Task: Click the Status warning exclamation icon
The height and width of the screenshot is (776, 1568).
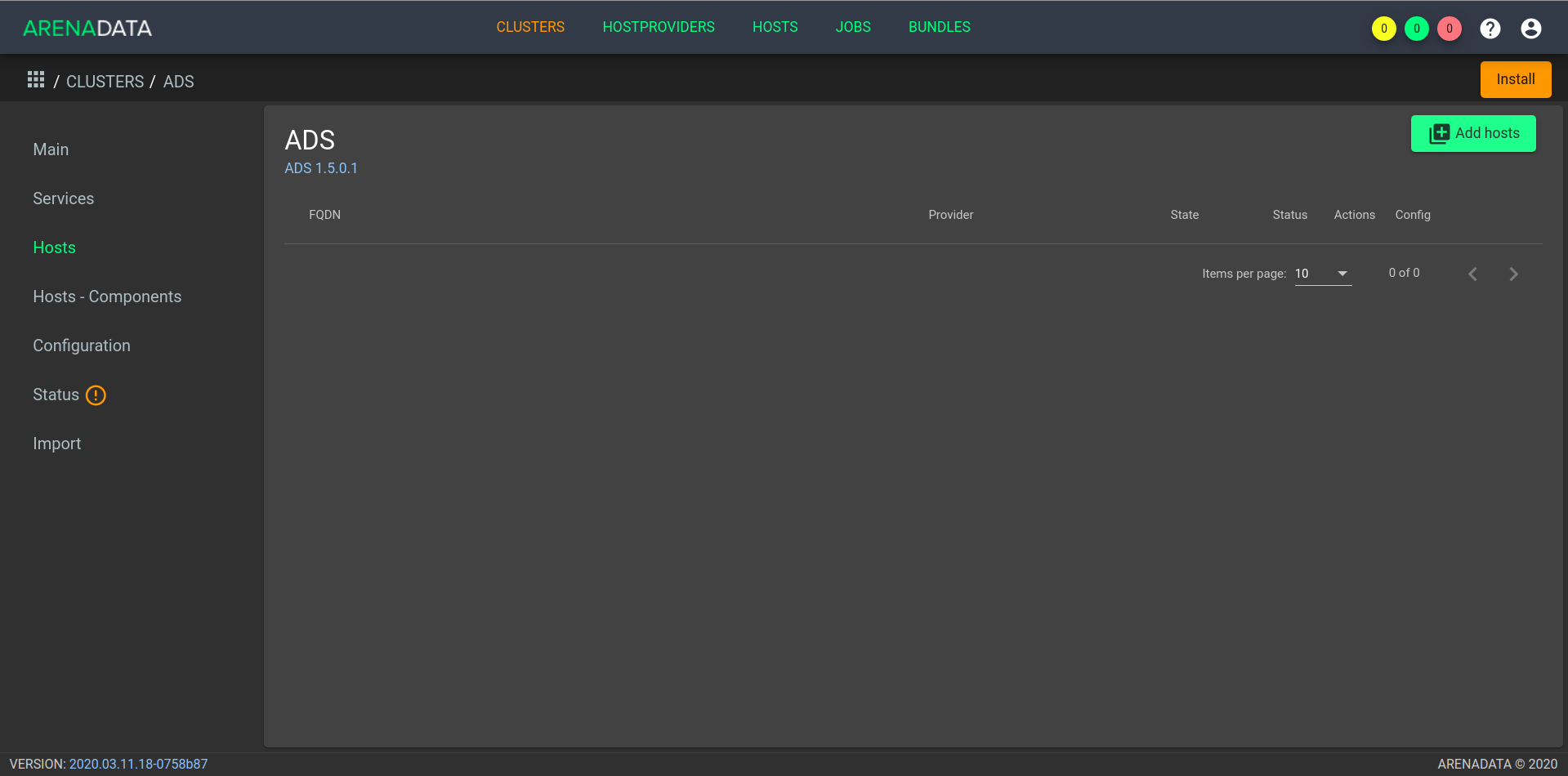Action: point(96,395)
